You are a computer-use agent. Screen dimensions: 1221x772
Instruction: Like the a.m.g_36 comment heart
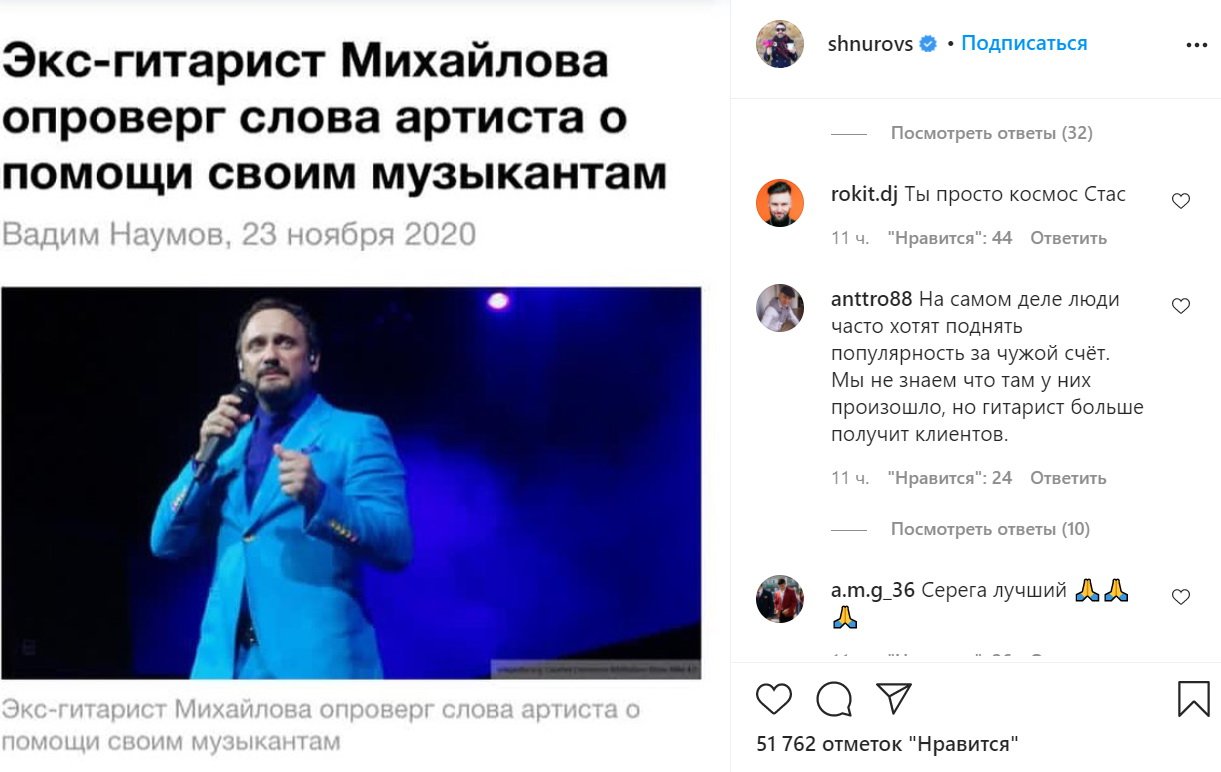pyautogui.click(x=1181, y=597)
